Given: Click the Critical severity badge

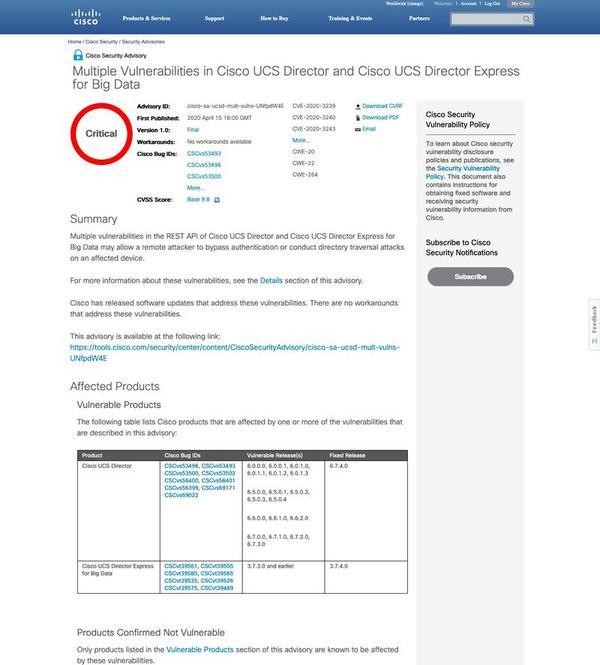Looking at the screenshot, I should [101, 134].
